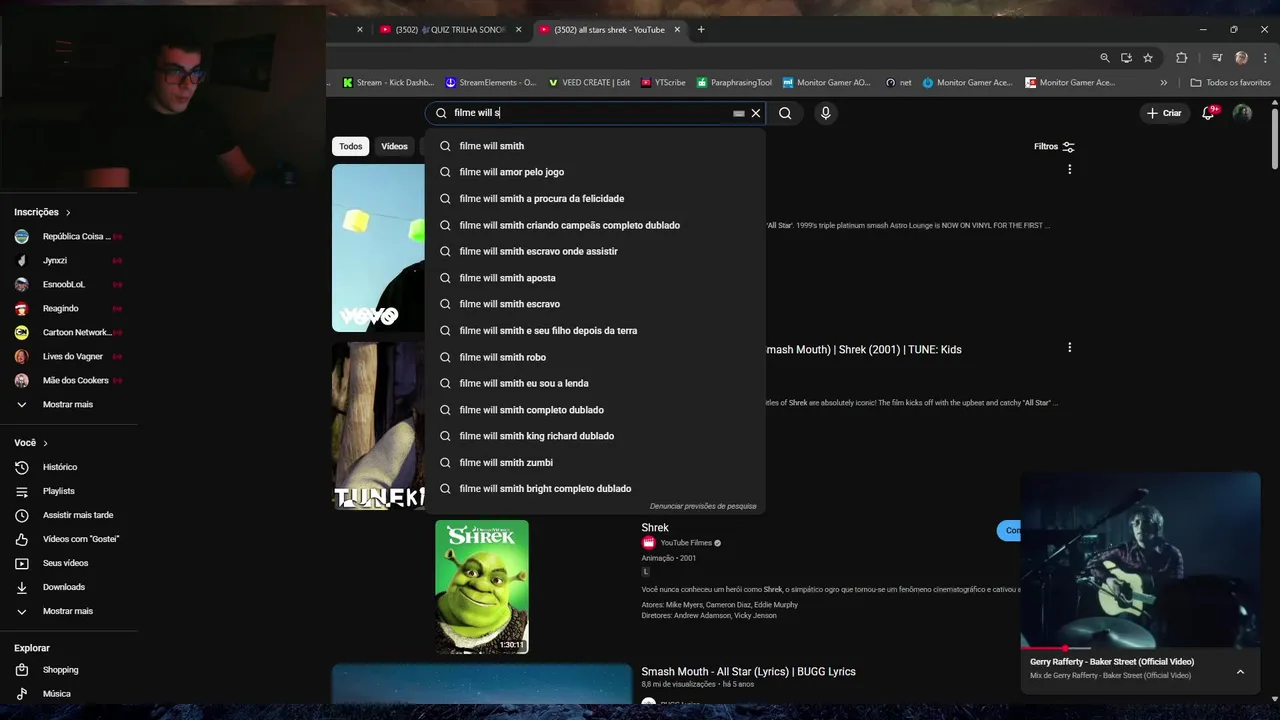Open Stream - Kick Dashboard bookmark
This screenshot has height=720, width=1280.
tap(388, 83)
